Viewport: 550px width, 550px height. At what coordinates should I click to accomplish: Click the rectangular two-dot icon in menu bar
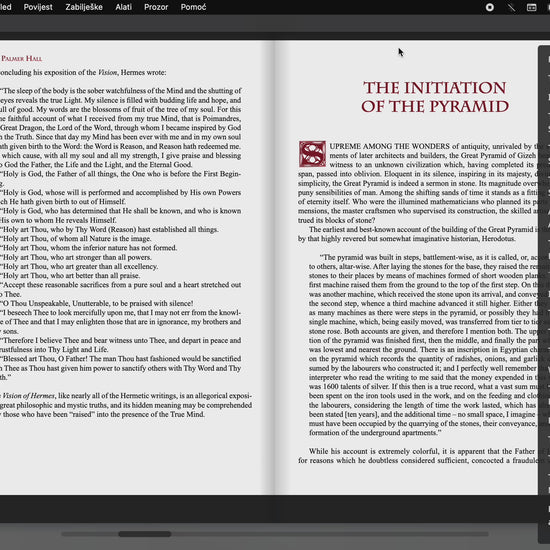[531, 7]
